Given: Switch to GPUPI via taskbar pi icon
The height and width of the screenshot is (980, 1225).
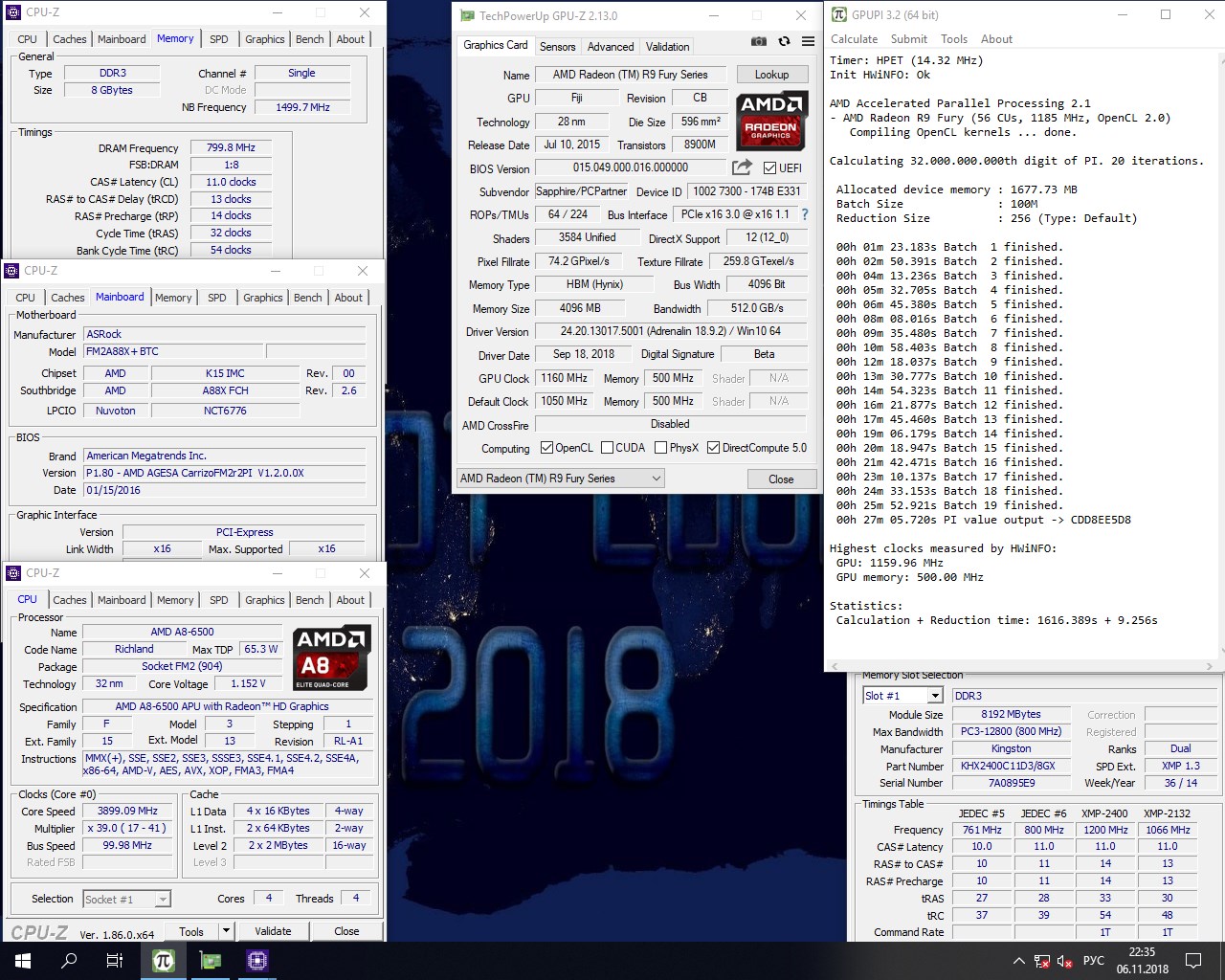Looking at the screenshot, I should tap(164, 961).
